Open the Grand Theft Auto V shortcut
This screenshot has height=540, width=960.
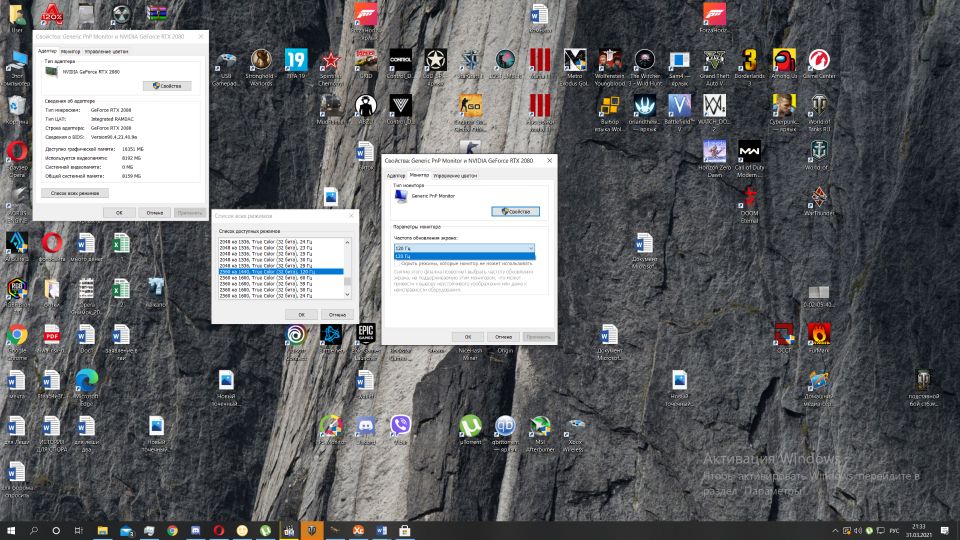(714, 62)
